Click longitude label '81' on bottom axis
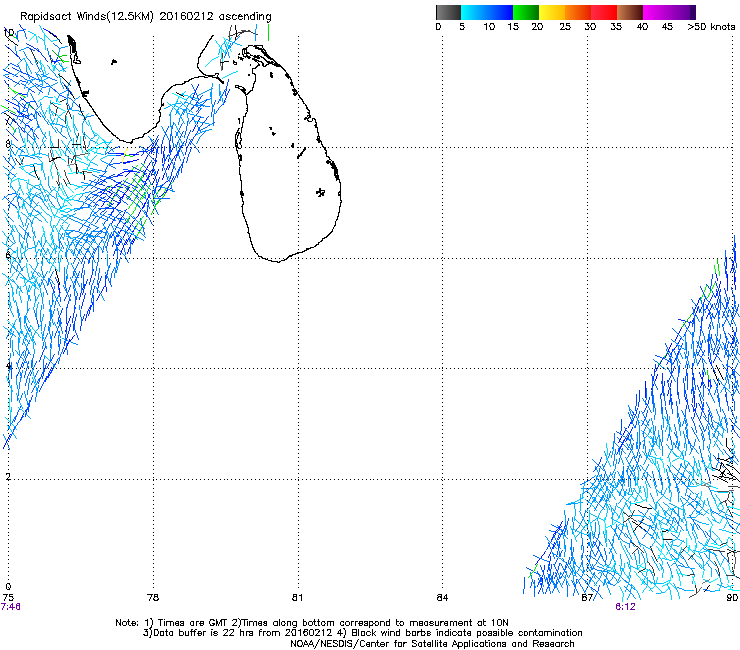 point(297,598)
